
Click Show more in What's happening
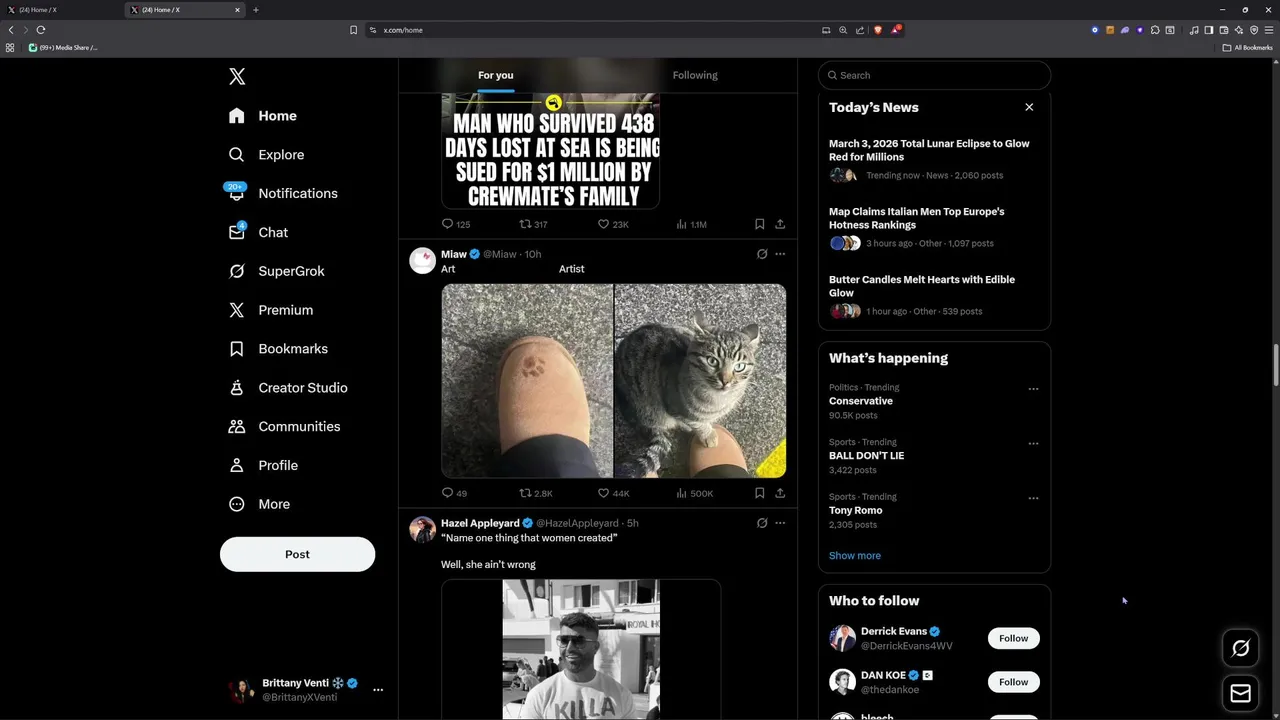click(x=855, y=556)
